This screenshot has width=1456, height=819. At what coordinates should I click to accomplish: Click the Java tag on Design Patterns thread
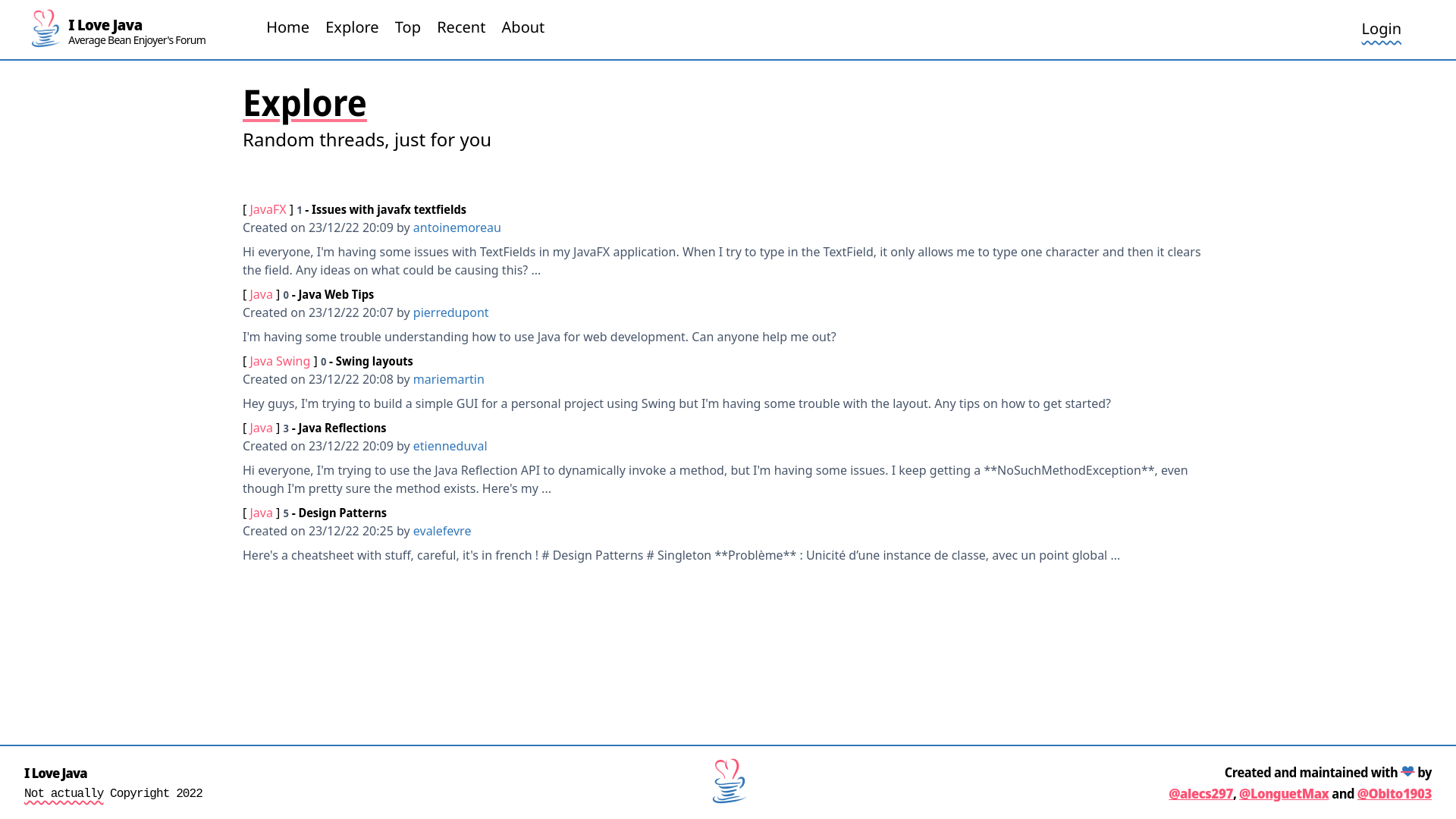point(261,512)
